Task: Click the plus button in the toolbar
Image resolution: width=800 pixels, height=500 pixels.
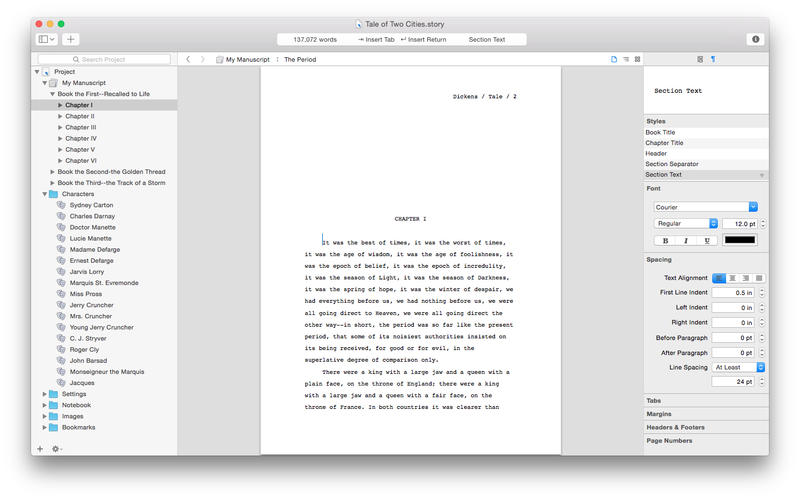Action: (x=71, y=39)
